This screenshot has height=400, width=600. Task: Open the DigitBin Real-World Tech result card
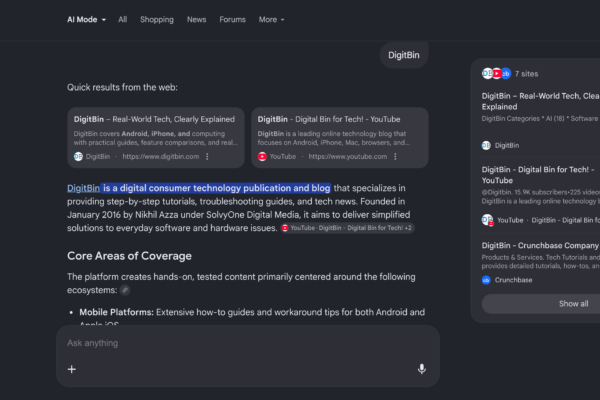point(156,138)
